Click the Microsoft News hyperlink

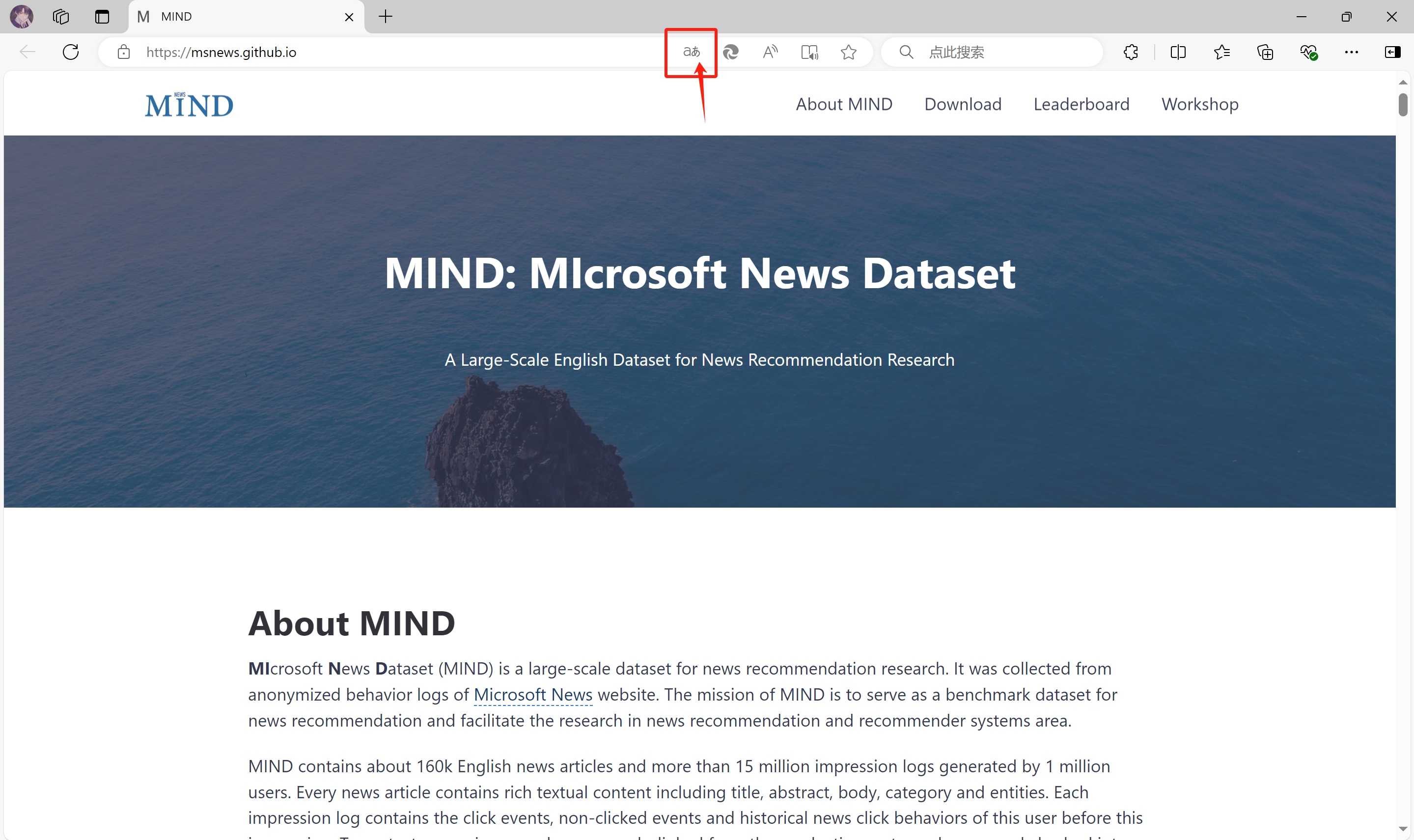[x=532, y=695]
